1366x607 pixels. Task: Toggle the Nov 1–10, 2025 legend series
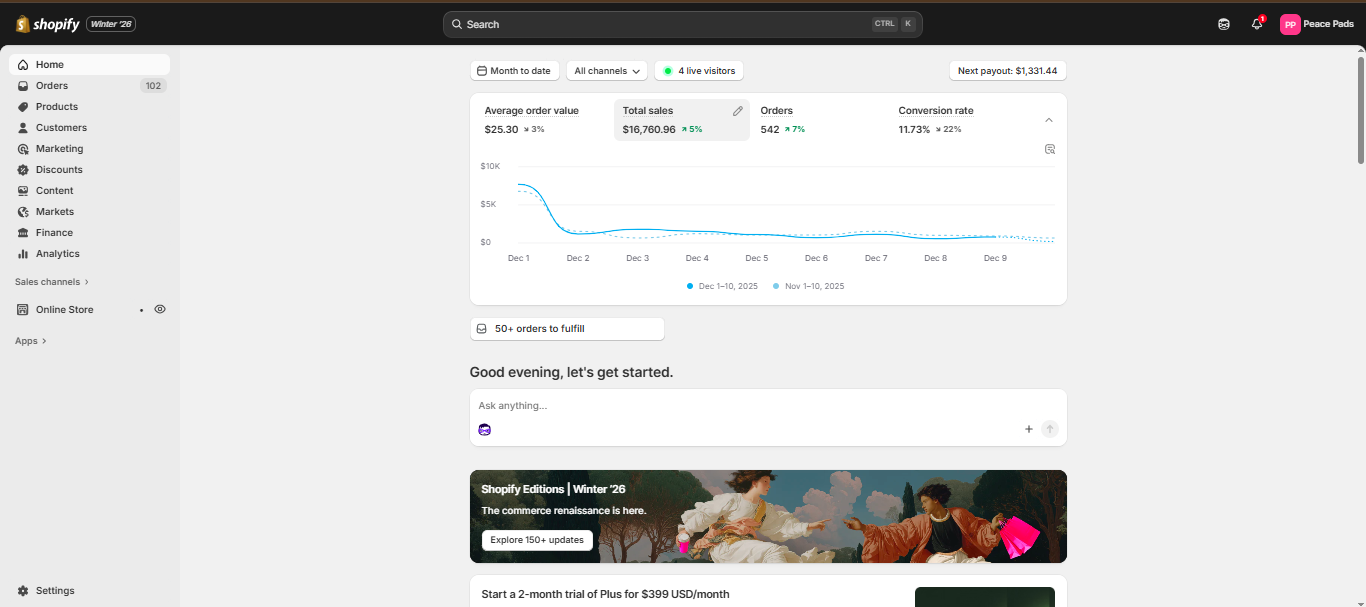(x=809, y=286)
